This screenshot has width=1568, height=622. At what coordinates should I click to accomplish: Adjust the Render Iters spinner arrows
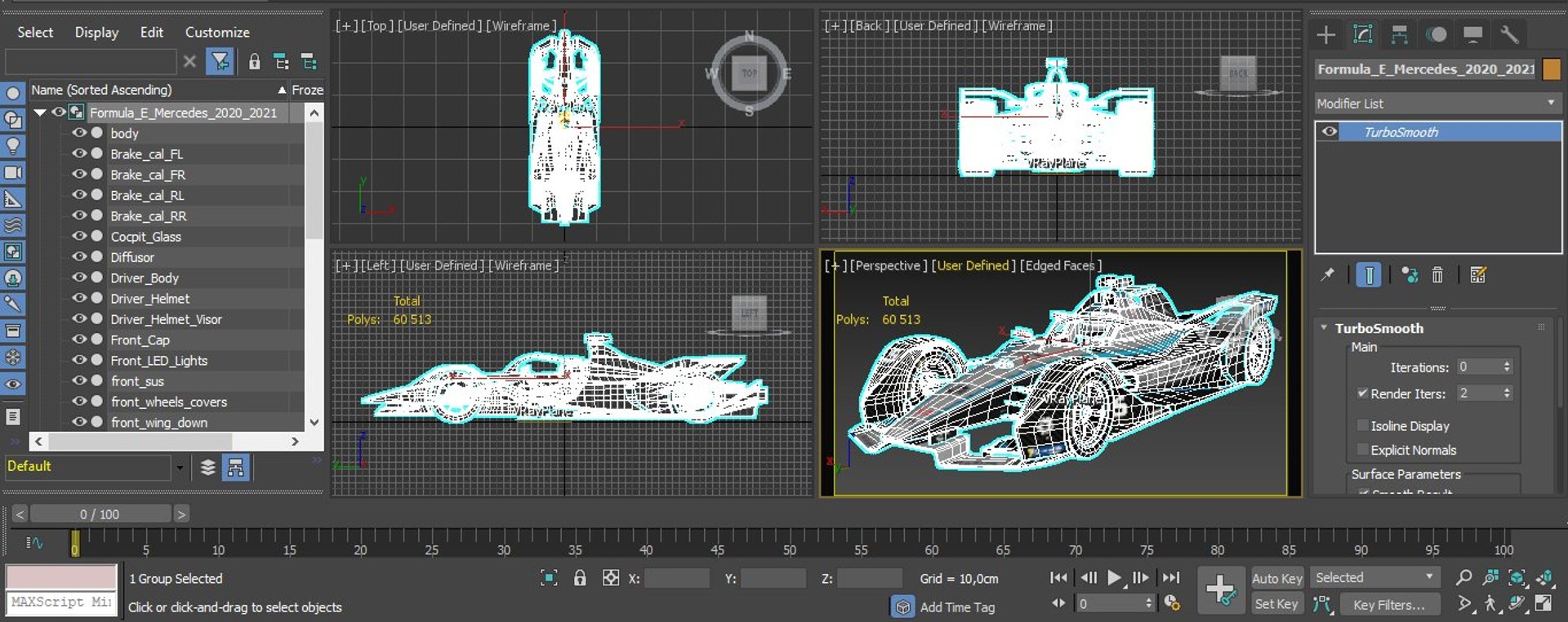[1507, 393]
